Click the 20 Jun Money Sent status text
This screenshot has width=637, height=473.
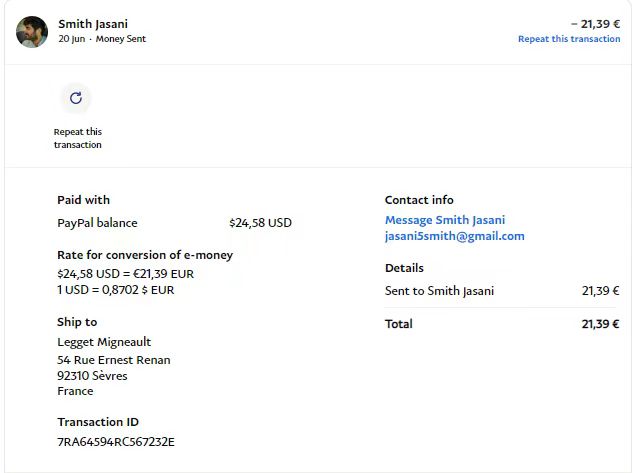(x=102, y=39)
